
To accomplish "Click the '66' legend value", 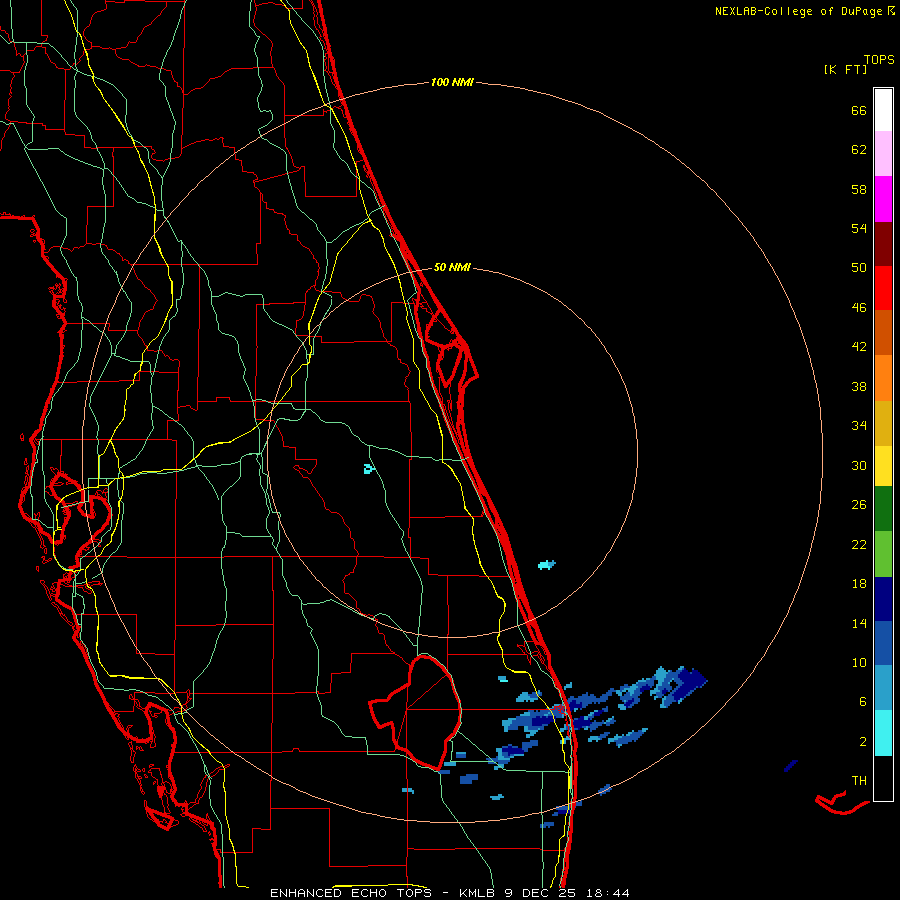I will pos(859,110).
